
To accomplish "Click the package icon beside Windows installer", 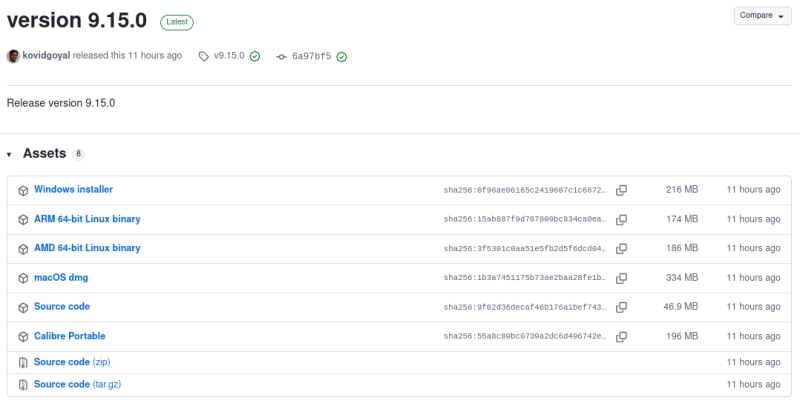I will (23, 191).
